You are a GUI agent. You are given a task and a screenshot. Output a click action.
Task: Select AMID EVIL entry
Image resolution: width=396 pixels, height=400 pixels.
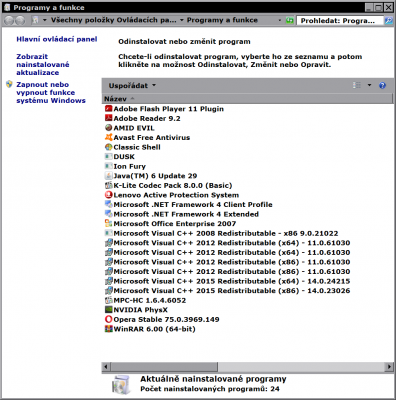coord(130,128)
